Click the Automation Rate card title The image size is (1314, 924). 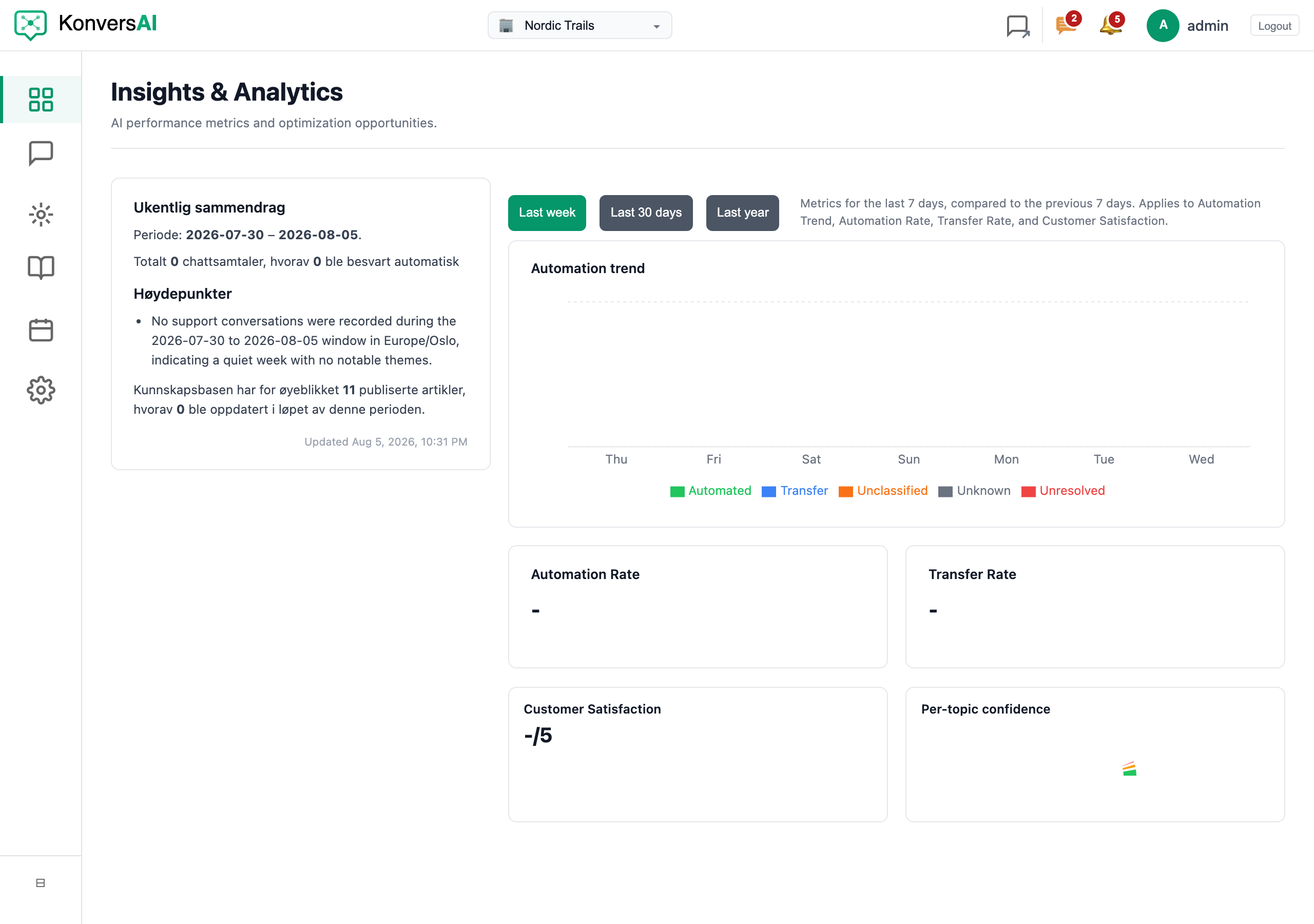pos(585,574)
